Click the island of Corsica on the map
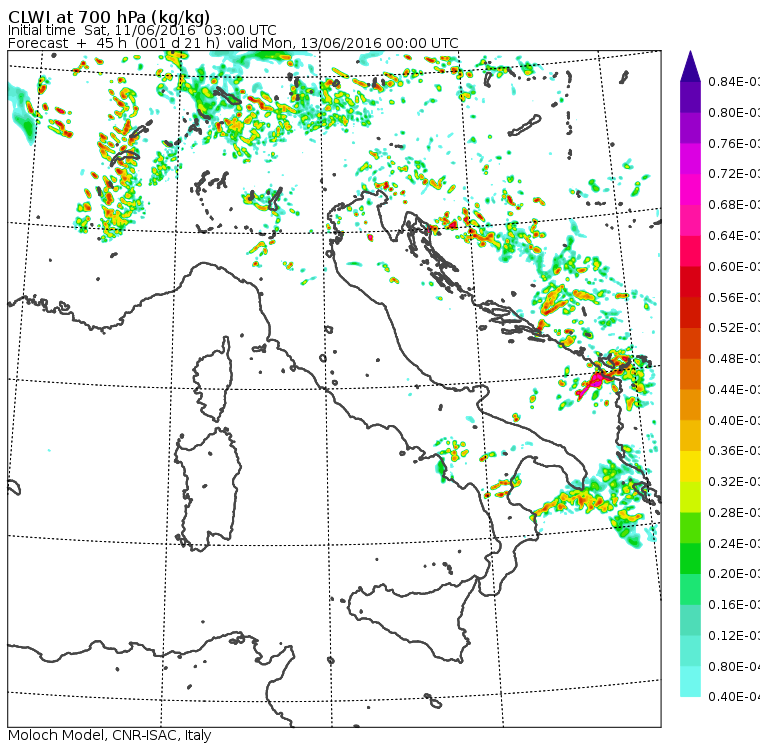Image resolution: width=760 pixels, height=749 pixels. (214, 381)
